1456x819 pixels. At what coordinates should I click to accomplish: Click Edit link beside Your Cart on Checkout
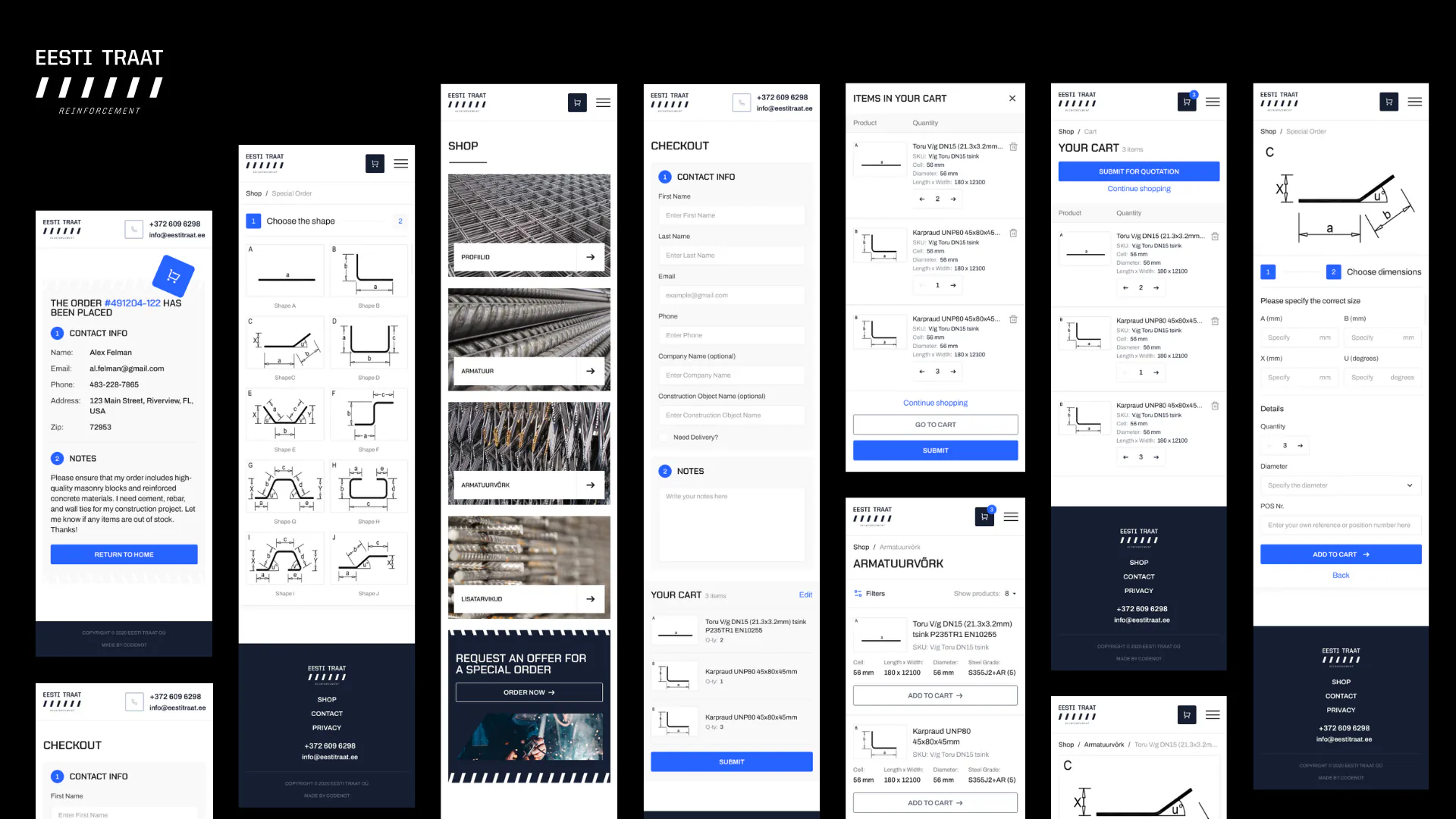tap(805, 595)
